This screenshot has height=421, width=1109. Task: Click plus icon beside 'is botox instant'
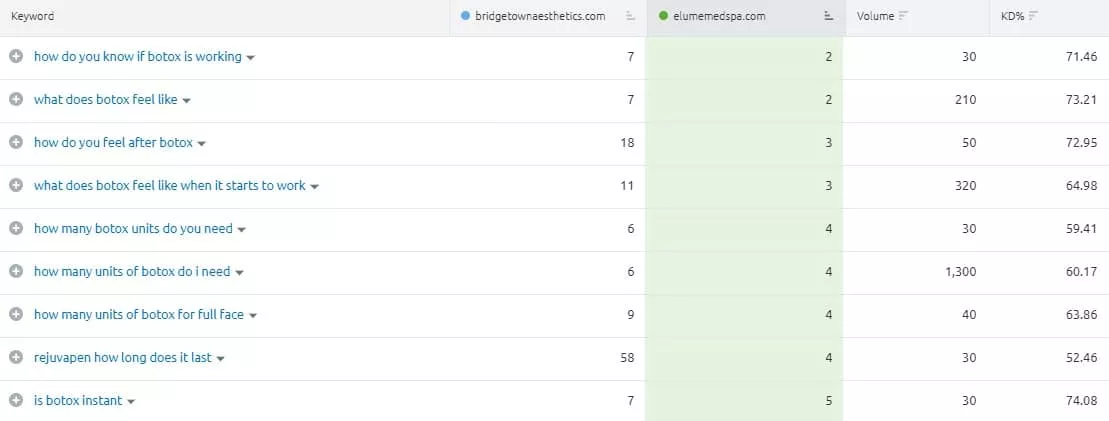pos(16,401)
